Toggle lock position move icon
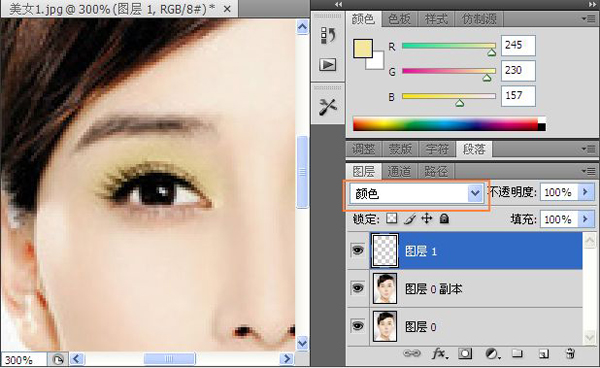This screenshot has width=600, height=368. (426, 219)
